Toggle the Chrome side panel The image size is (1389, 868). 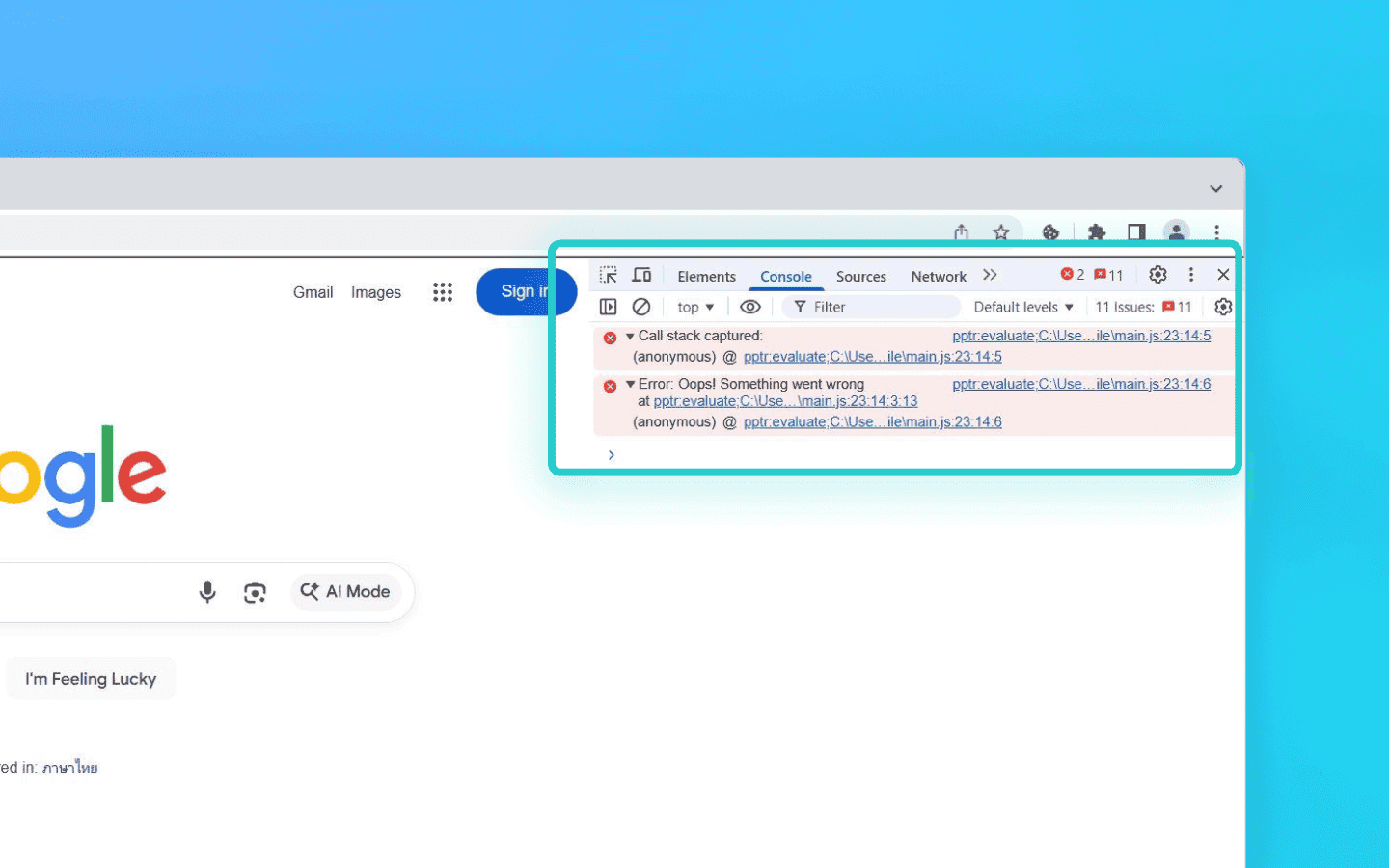[1136, 232]
